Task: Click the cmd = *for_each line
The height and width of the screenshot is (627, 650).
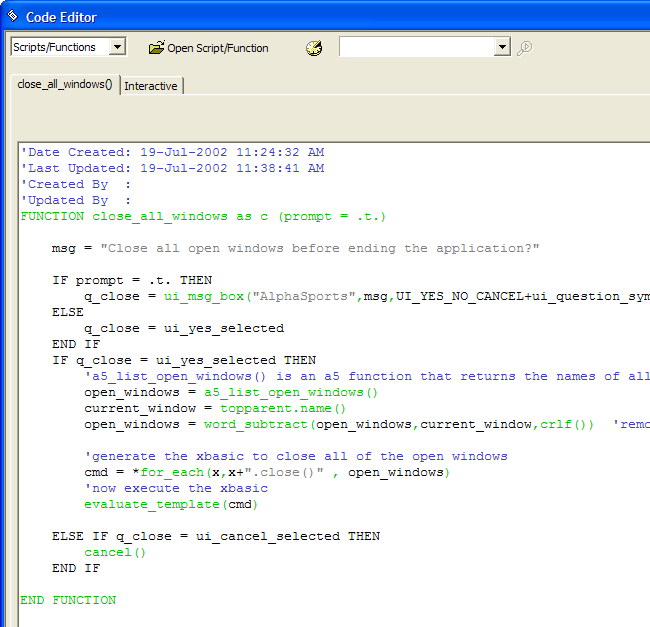Action: (267, 472)
